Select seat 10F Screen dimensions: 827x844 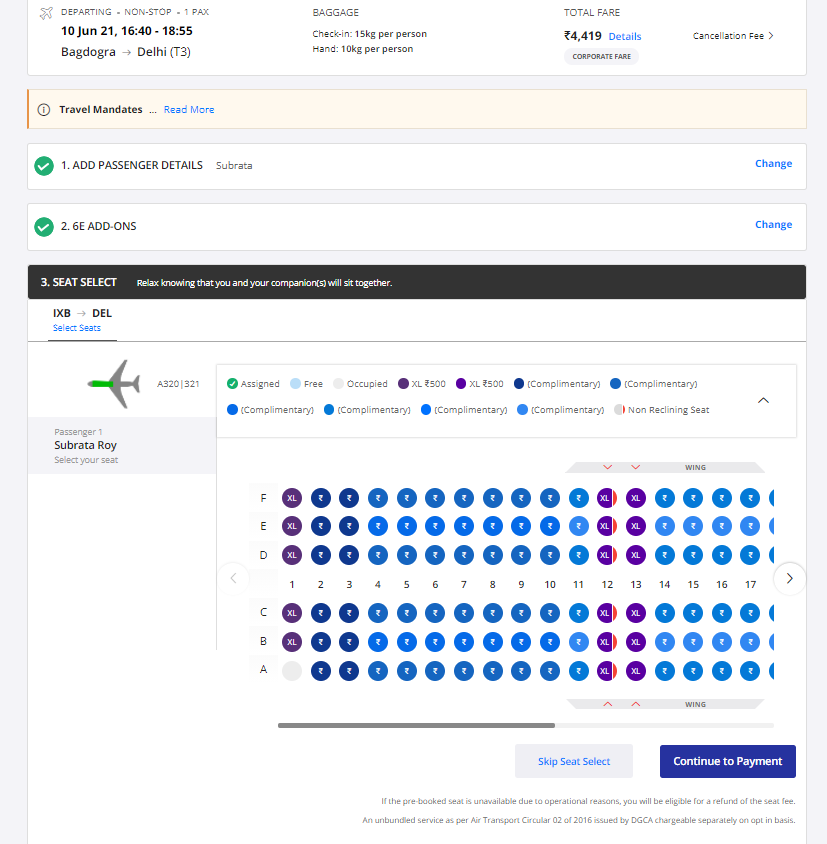550,498
